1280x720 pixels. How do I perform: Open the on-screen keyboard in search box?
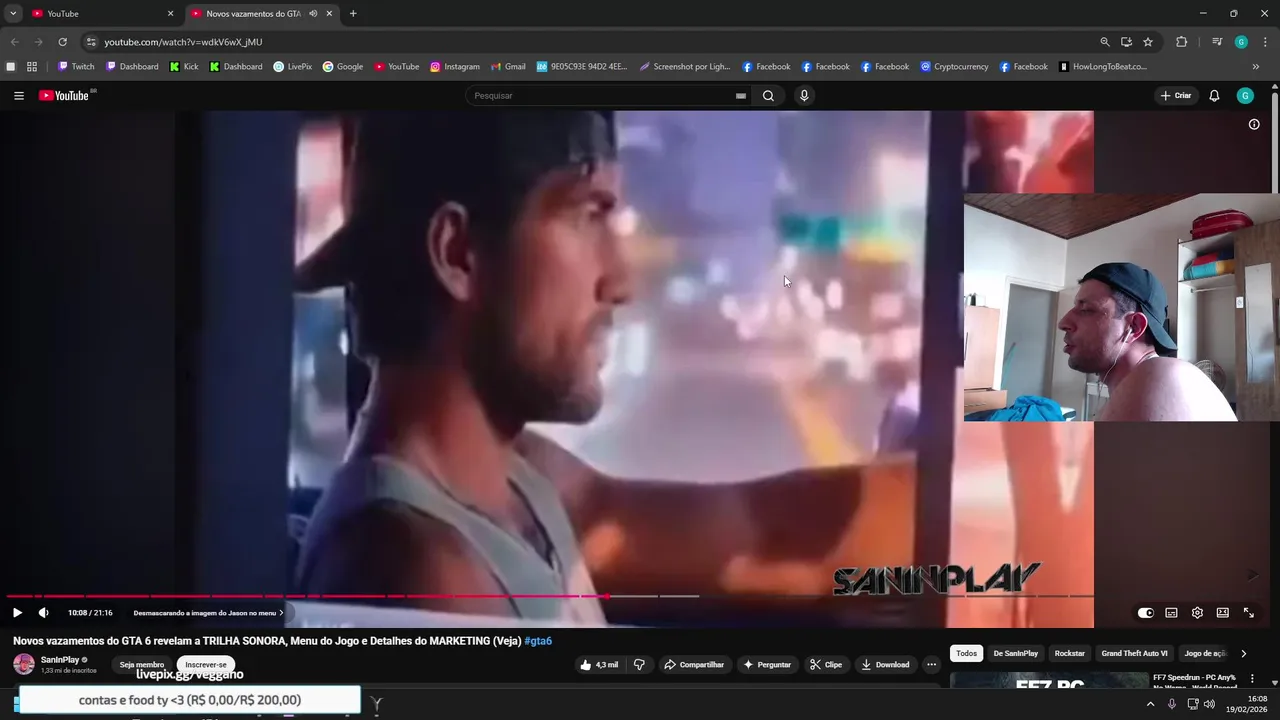click(740, 96)
